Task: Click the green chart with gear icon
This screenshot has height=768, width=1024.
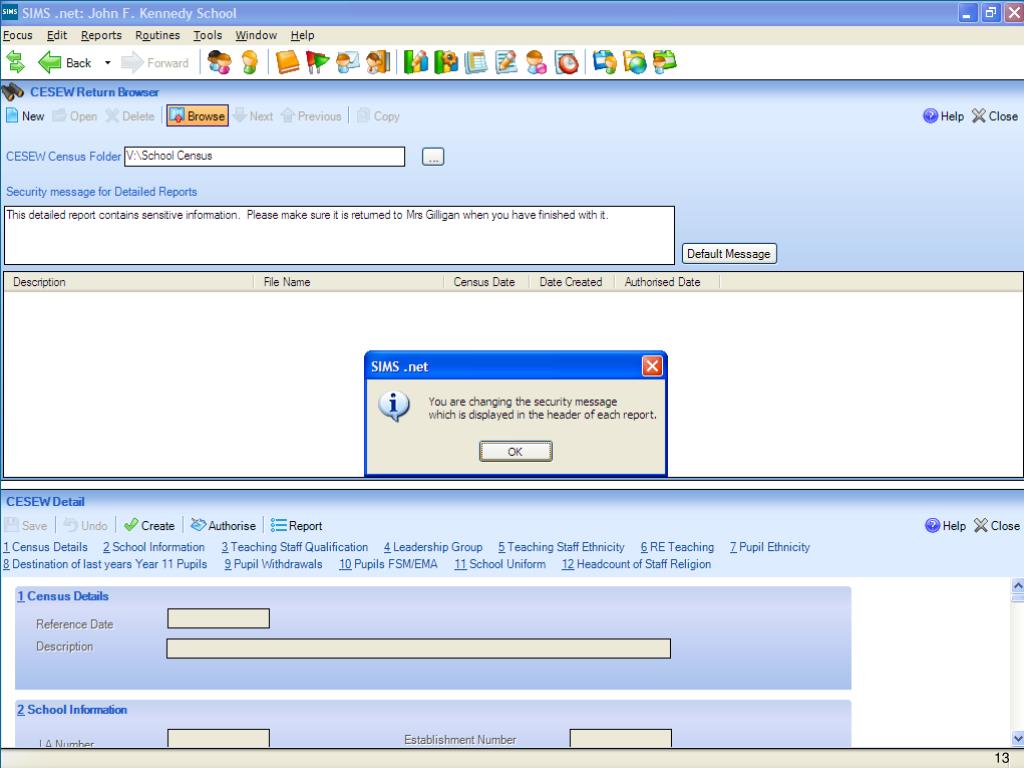Action: [446, 63]
